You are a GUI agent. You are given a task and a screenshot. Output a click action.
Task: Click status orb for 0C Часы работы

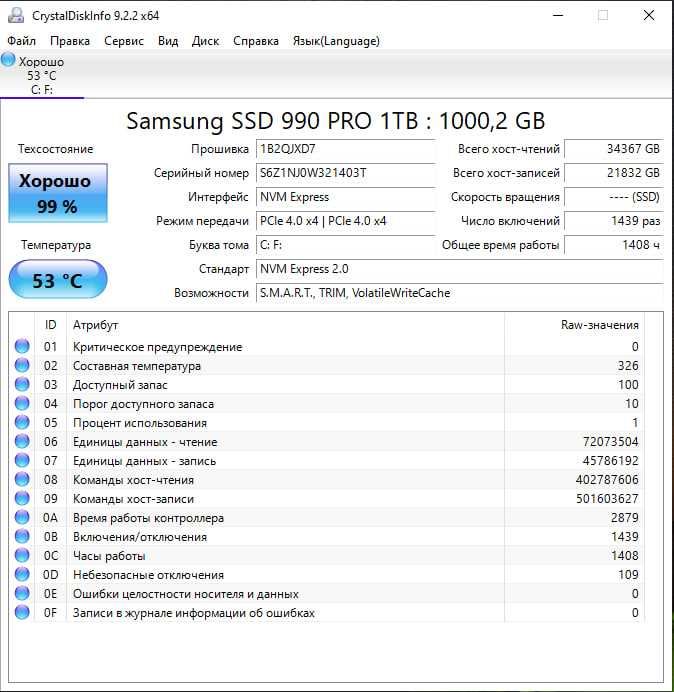(x=22, y=555)
